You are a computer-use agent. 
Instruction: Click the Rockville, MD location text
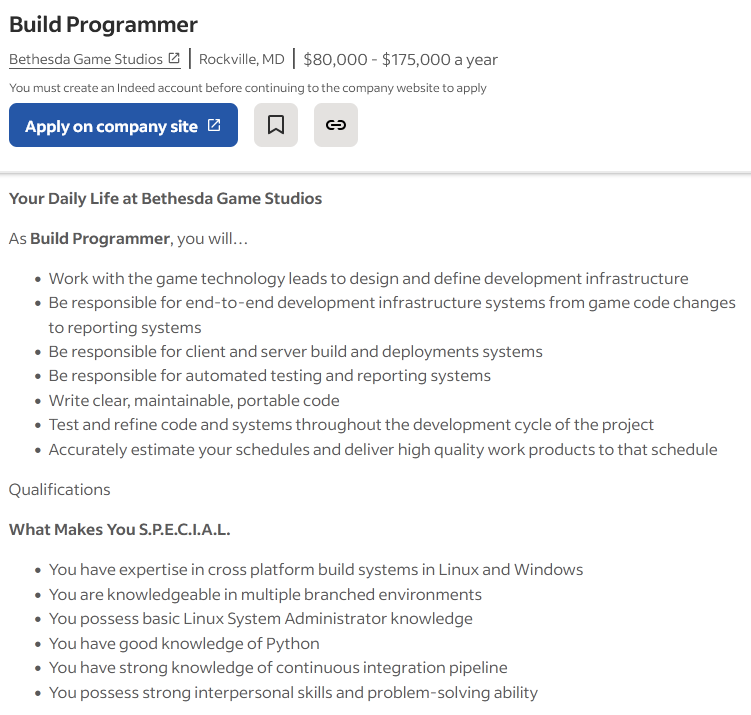pos(241,59)
